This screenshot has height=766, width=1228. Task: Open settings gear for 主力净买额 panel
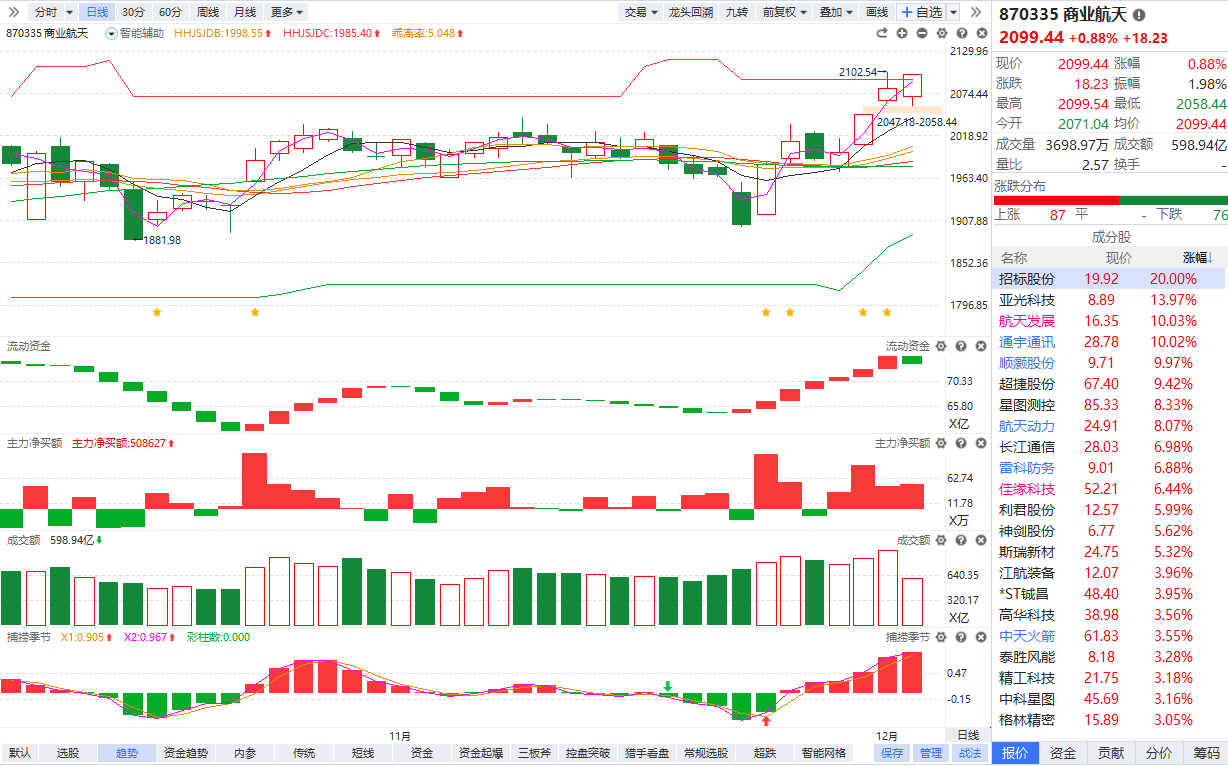pos(941,443)
